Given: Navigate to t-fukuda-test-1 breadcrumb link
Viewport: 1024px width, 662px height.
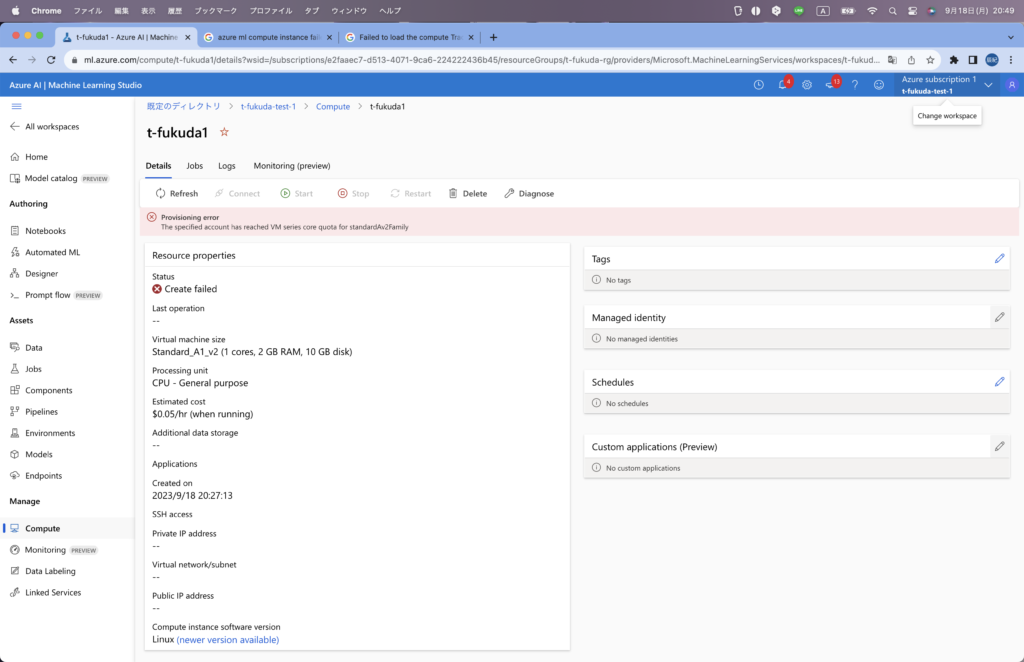Looking at the screenshot, I should [268, 106].
